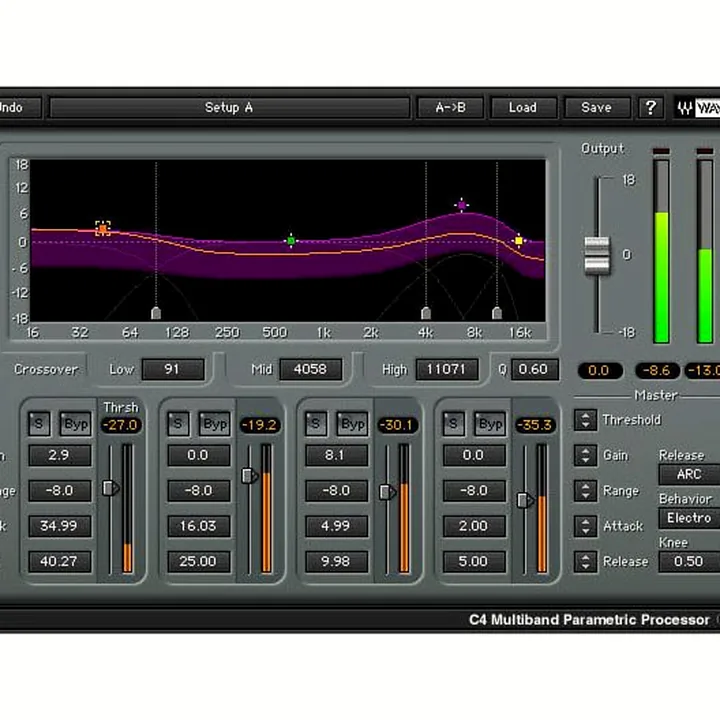This screenshot has height=720, width=720.
Task: Adjust band three threshold slider
Action: point(387,492)
